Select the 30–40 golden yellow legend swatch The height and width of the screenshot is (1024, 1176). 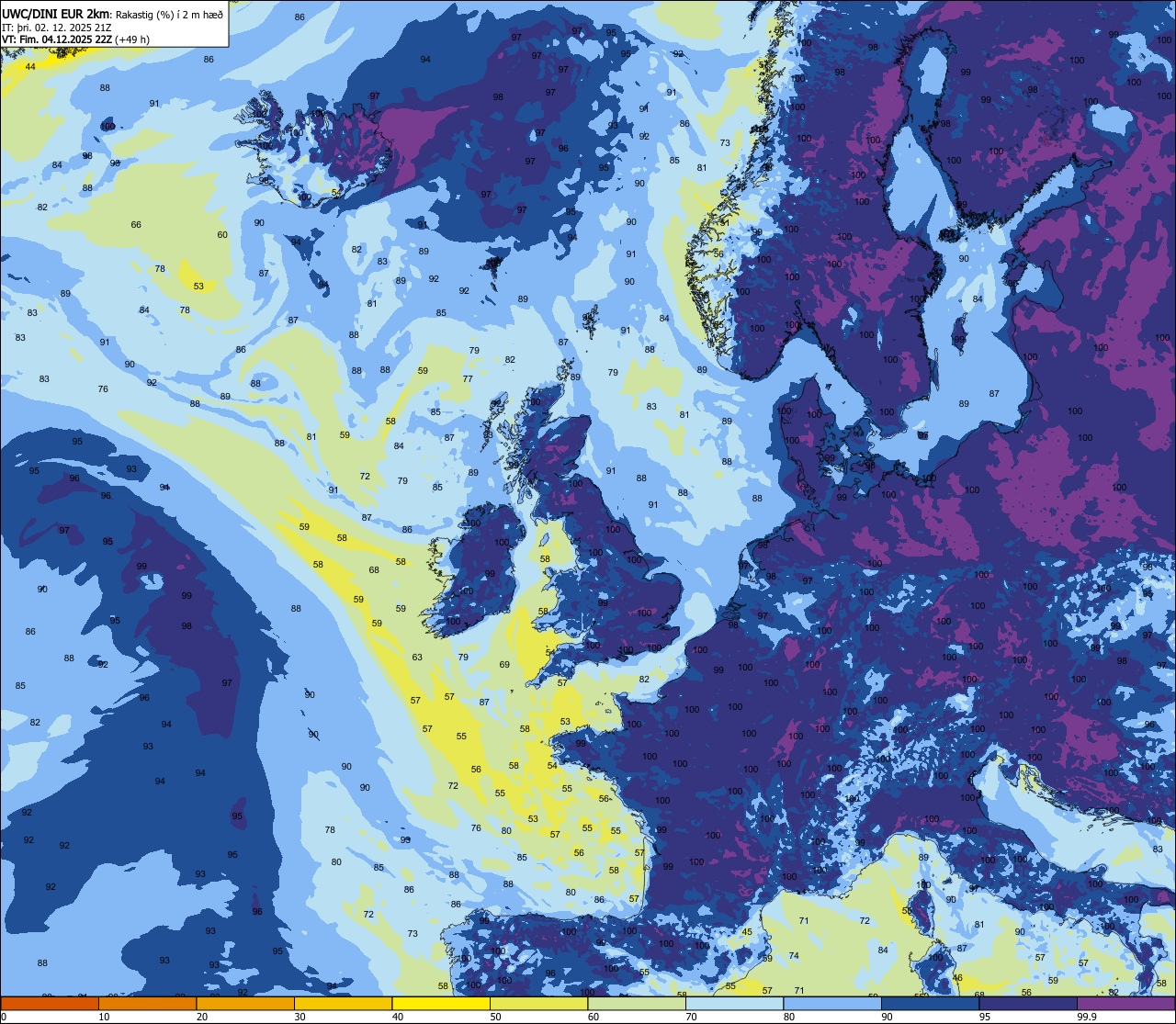(x=343, y=1003)
